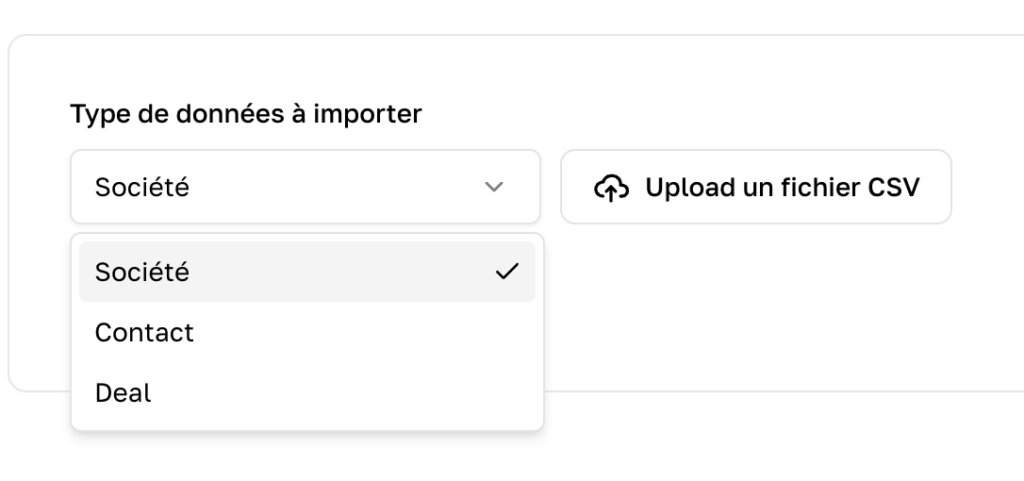1024x481 pixels.
Task: Keep Société selected in the options list
Action: (142, 271)
